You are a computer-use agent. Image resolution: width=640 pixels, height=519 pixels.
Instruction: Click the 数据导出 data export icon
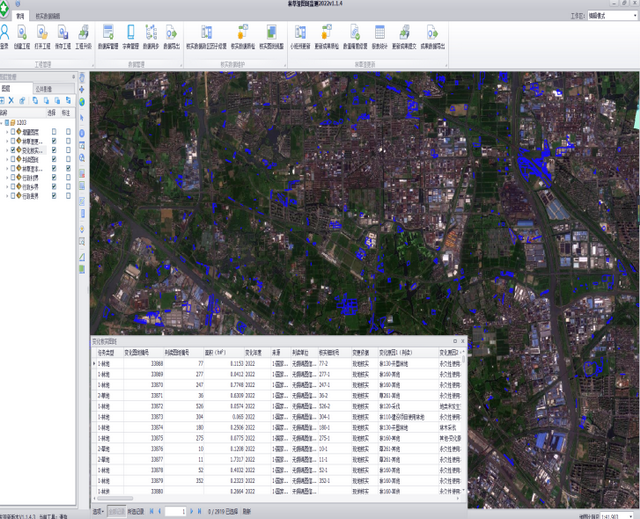[171, 32]
